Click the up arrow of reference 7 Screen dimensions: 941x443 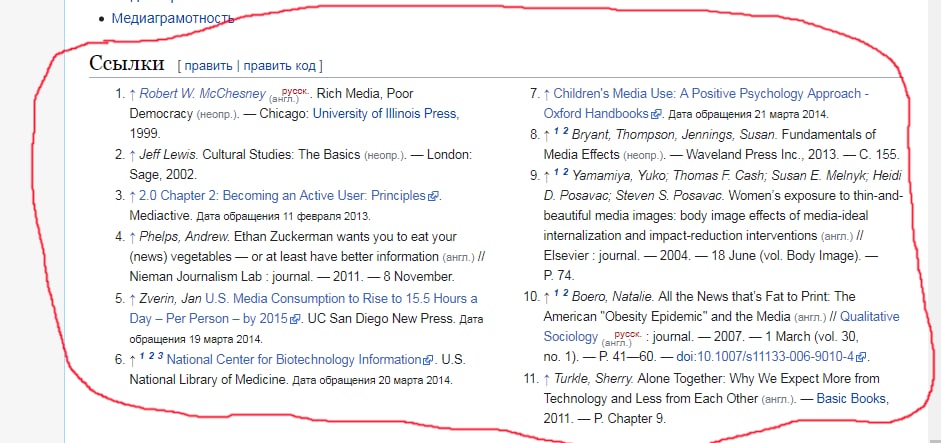(547, 94)
